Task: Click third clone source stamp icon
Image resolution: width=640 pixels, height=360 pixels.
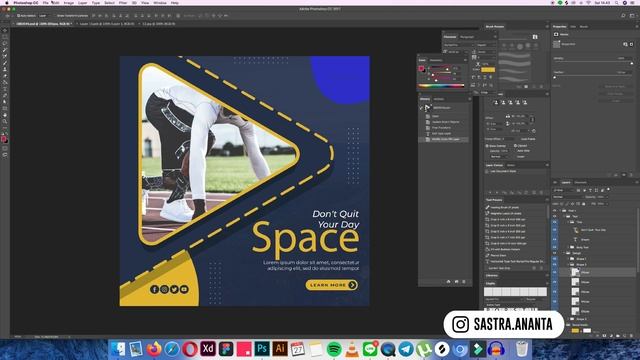Action: (511, 102)
